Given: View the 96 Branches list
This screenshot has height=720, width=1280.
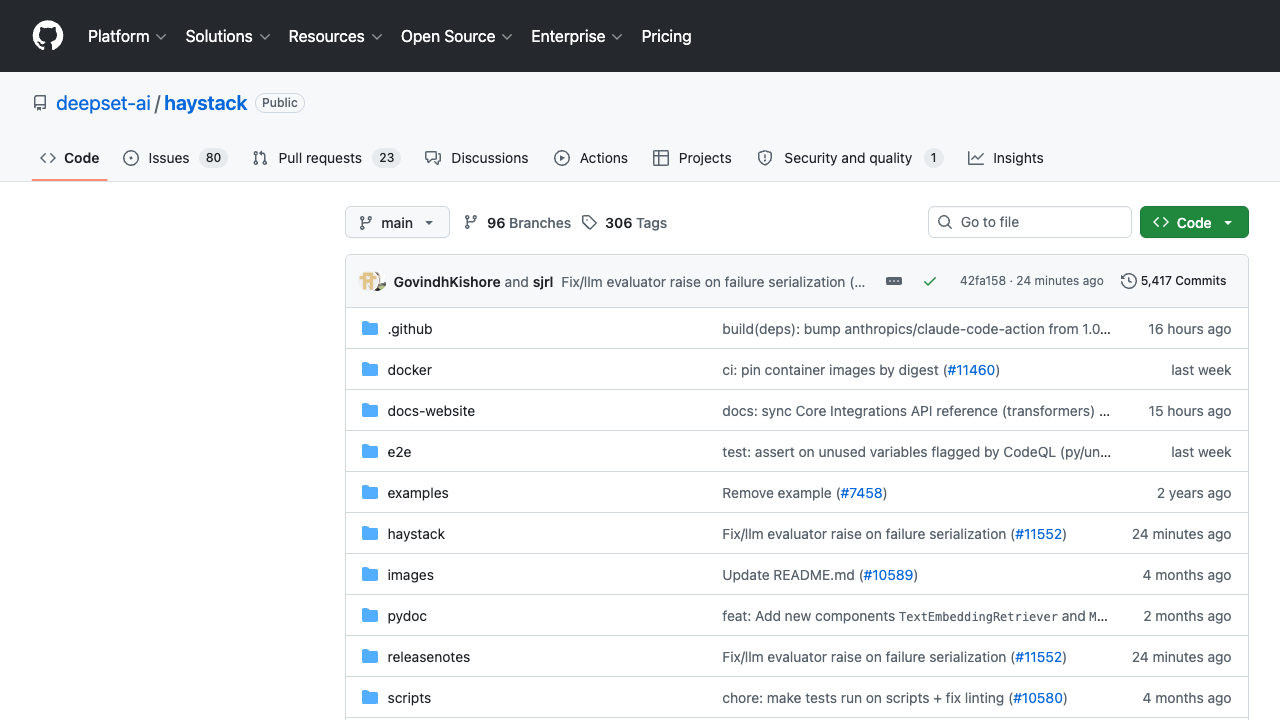Looking at the screenshot, I should (518, 223).
